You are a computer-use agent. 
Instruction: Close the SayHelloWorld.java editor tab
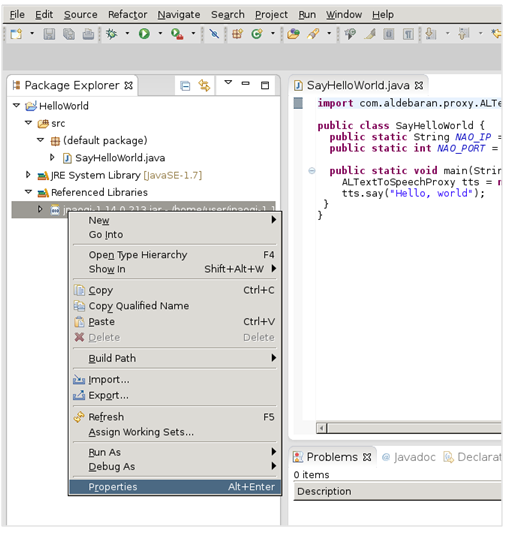click(419, 85)
